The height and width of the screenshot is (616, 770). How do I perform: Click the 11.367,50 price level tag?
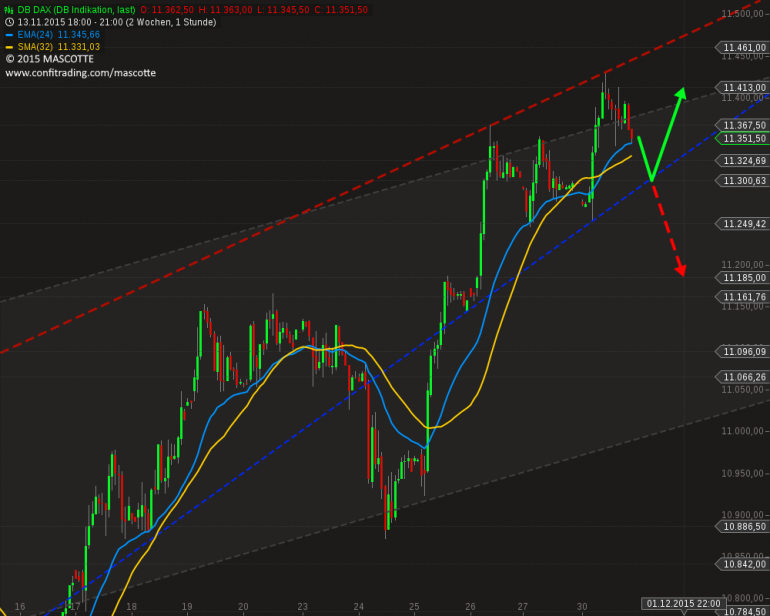[742, 125]
